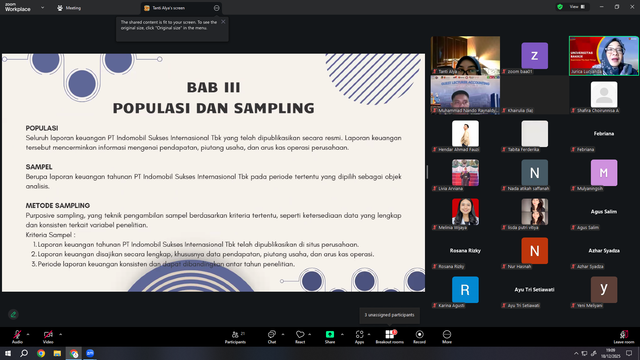640x360 pixels.
Task: Click Karina Agusti's blue R avatar
Action: pos(465,289)
